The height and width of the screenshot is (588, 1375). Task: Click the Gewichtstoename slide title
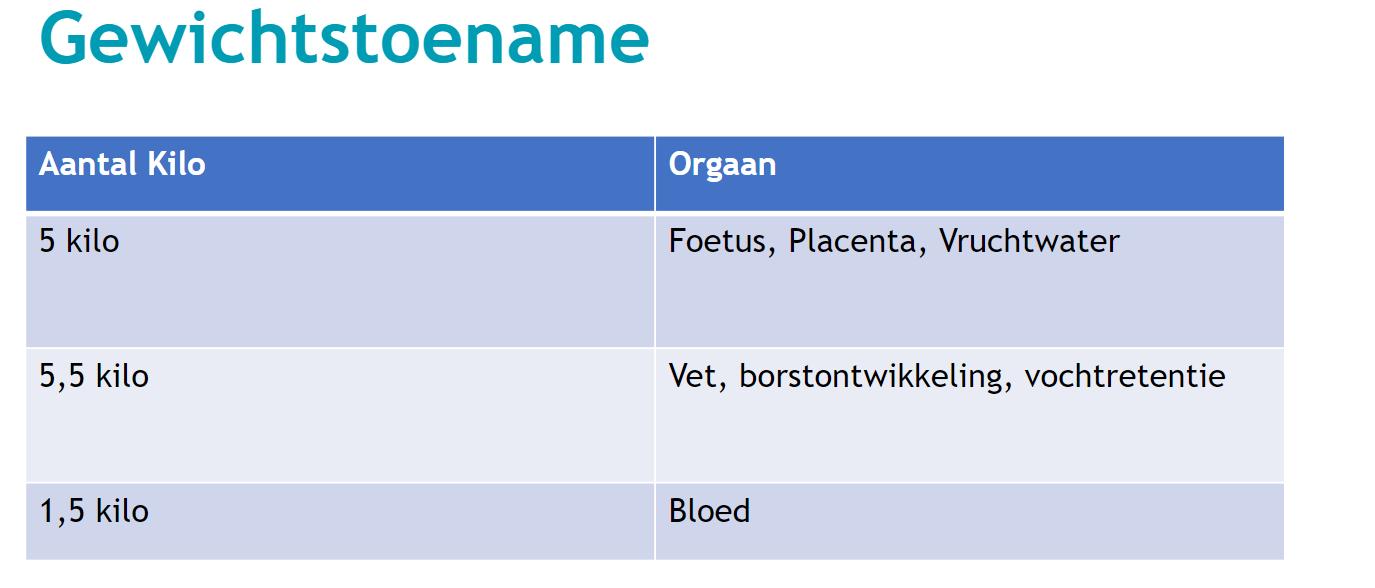pyautogui.click(x=344, y=40)
